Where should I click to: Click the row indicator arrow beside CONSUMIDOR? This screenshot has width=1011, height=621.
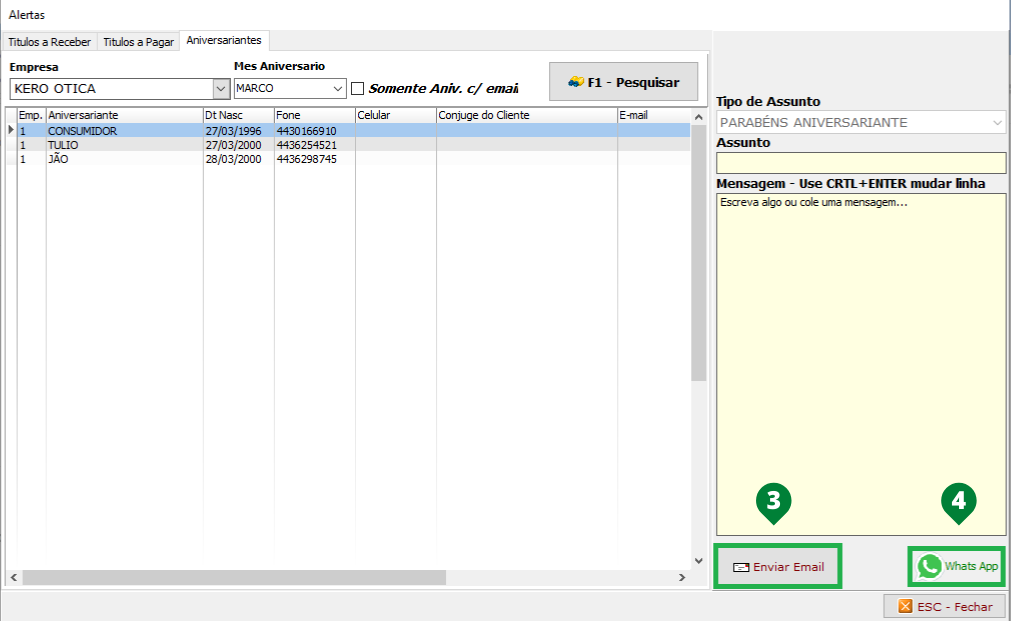coord(11,130)
